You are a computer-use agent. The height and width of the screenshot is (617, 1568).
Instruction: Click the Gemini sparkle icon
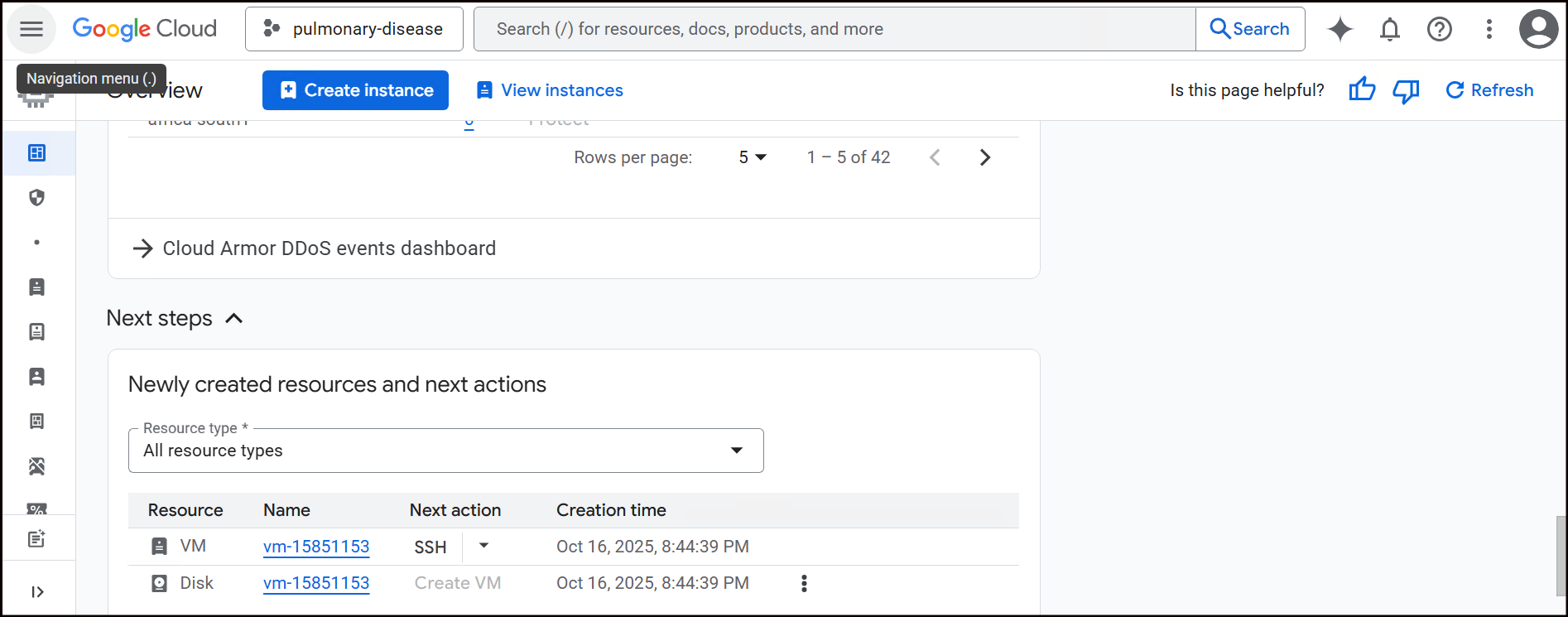point(1340,29)
